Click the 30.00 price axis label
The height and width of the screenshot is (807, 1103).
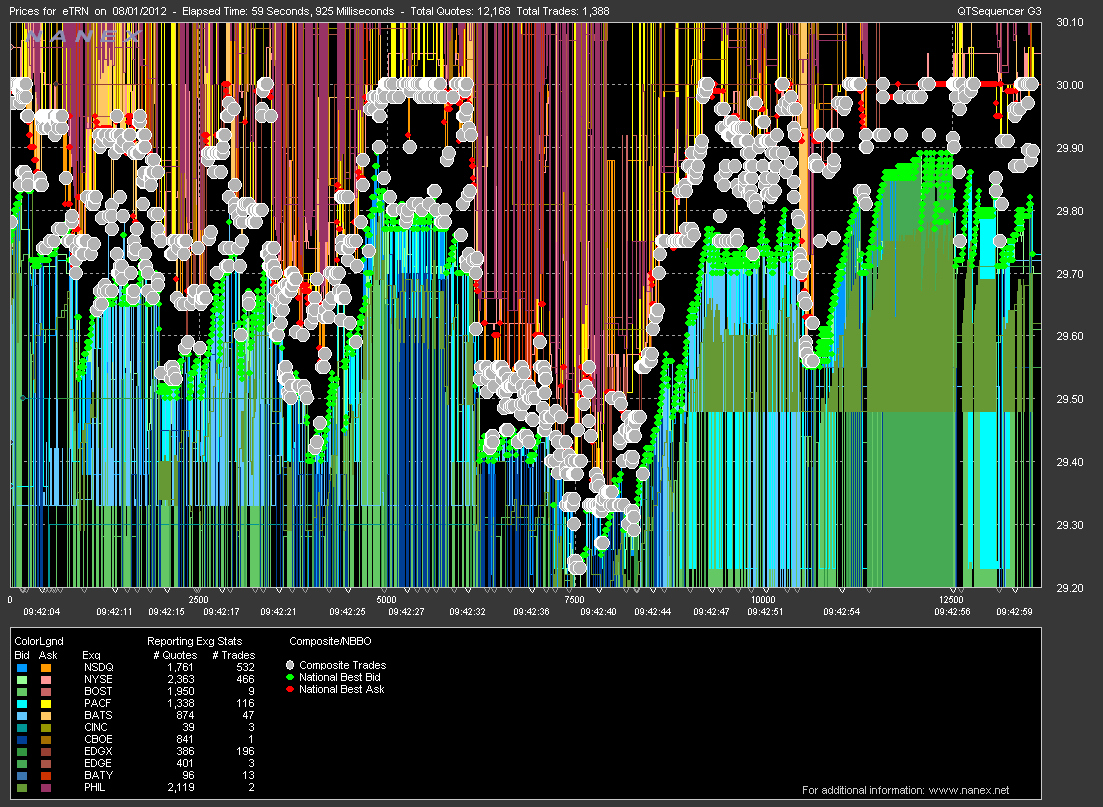click(1070, 85)
